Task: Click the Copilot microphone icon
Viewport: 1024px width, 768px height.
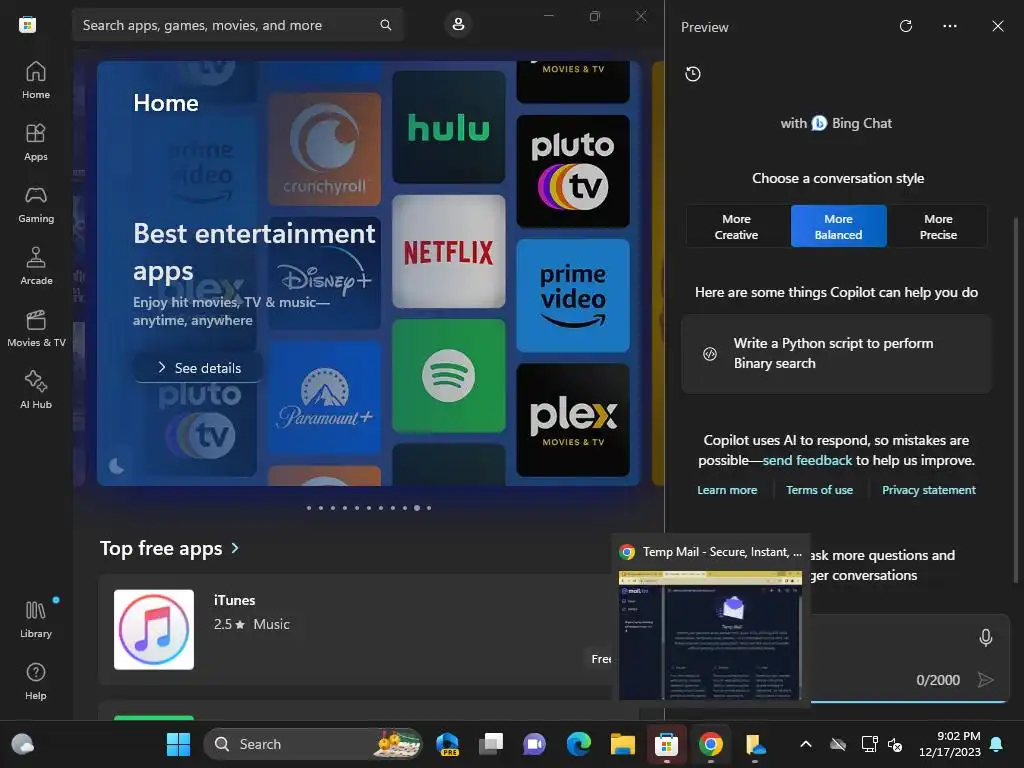Action: (986, 637)
